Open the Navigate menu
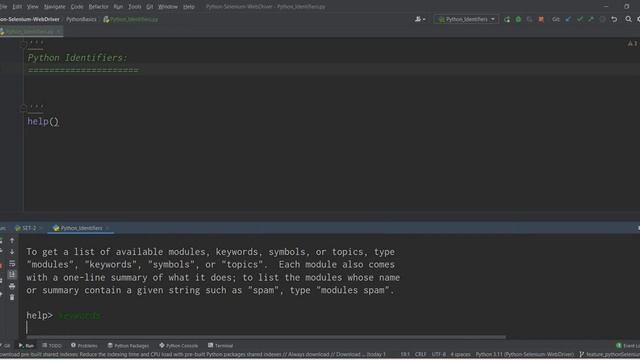Screen dimensions: 640x360 54,7
